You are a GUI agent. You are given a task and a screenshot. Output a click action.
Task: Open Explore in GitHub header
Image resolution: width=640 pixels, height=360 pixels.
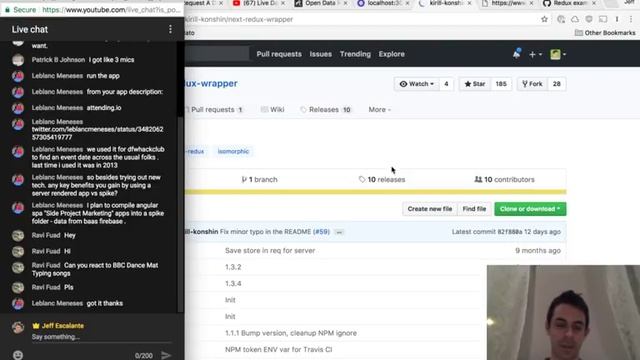[x=391, y=54]
